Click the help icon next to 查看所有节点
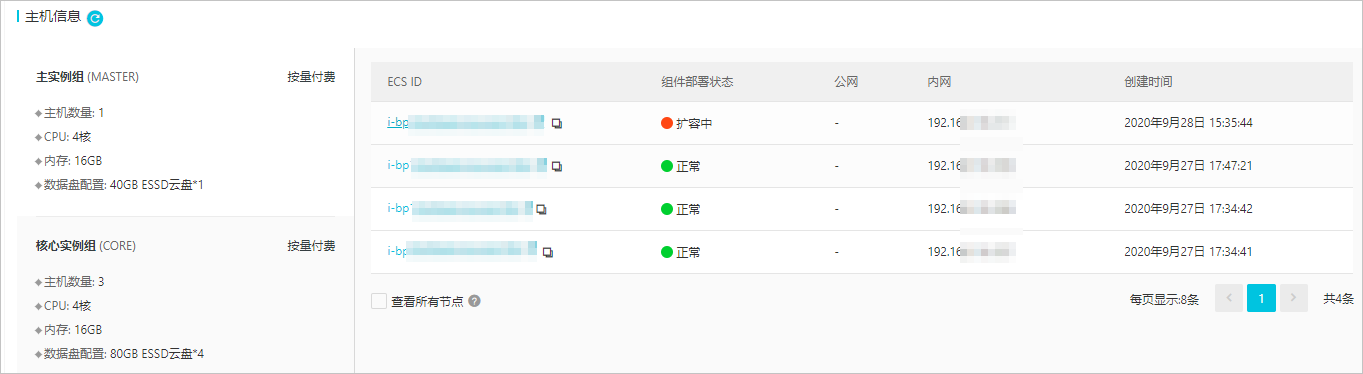 474,300
